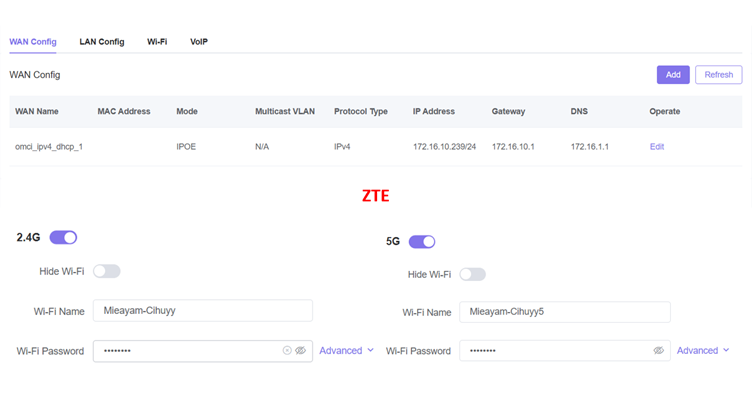The width and height of the screenshot is (752, 410).
Task: Focus the 2.4G Wi-Fi Password field
Action: pos(185,351)
